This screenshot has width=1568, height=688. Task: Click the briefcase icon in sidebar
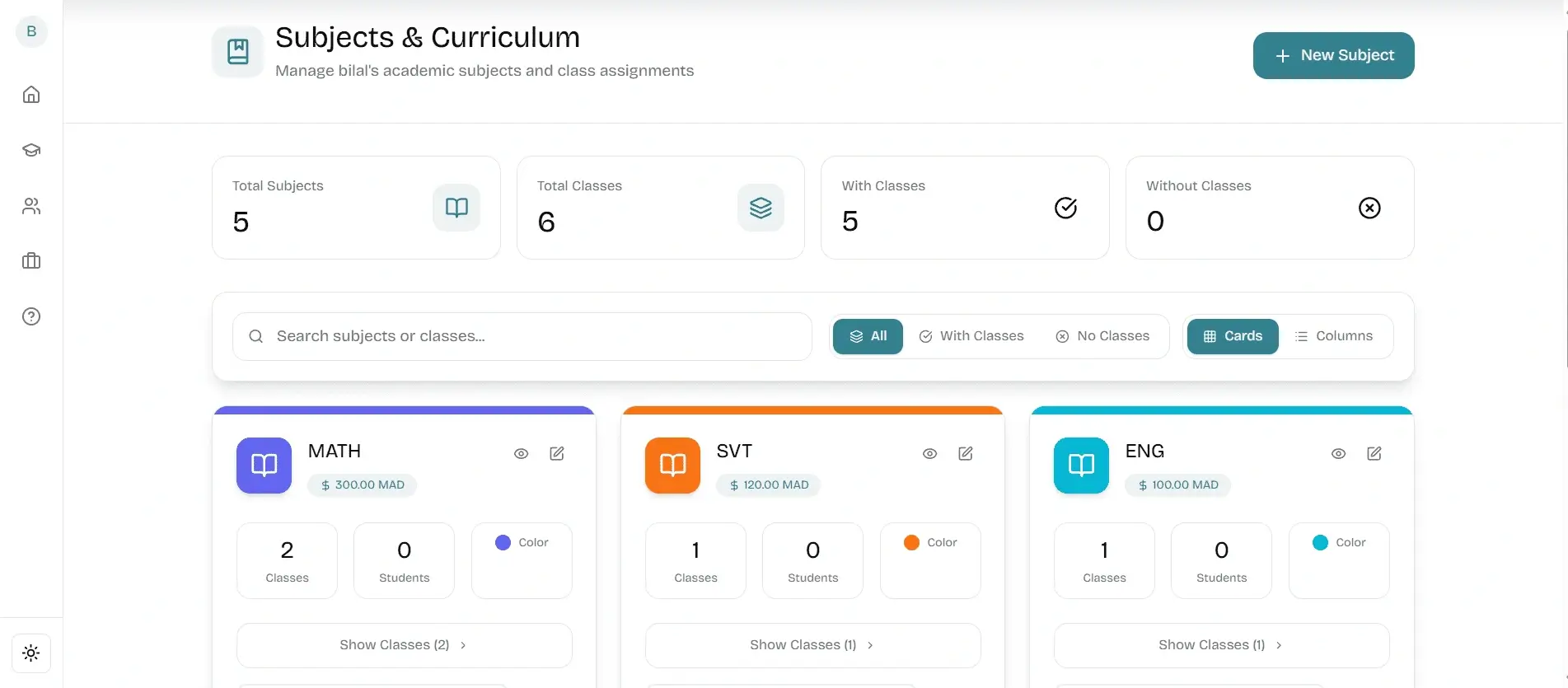pos(31,261)
